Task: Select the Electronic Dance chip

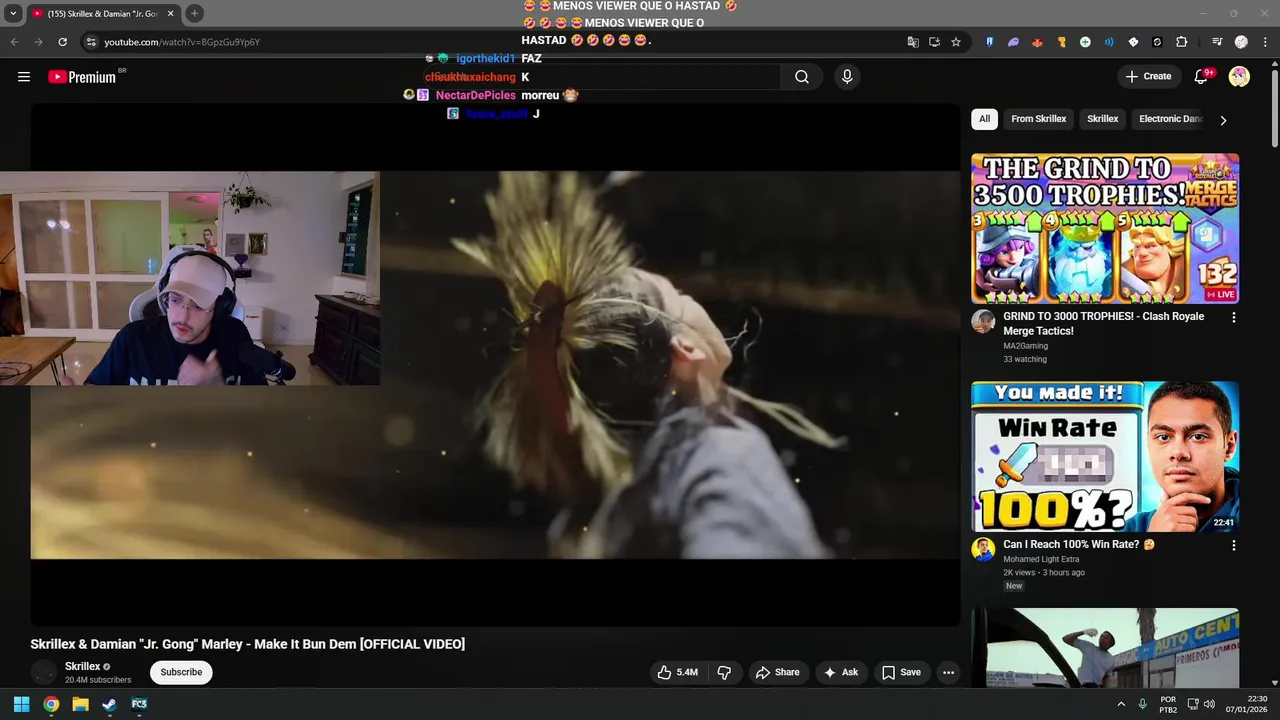Action: click(x=1170, y=119)
